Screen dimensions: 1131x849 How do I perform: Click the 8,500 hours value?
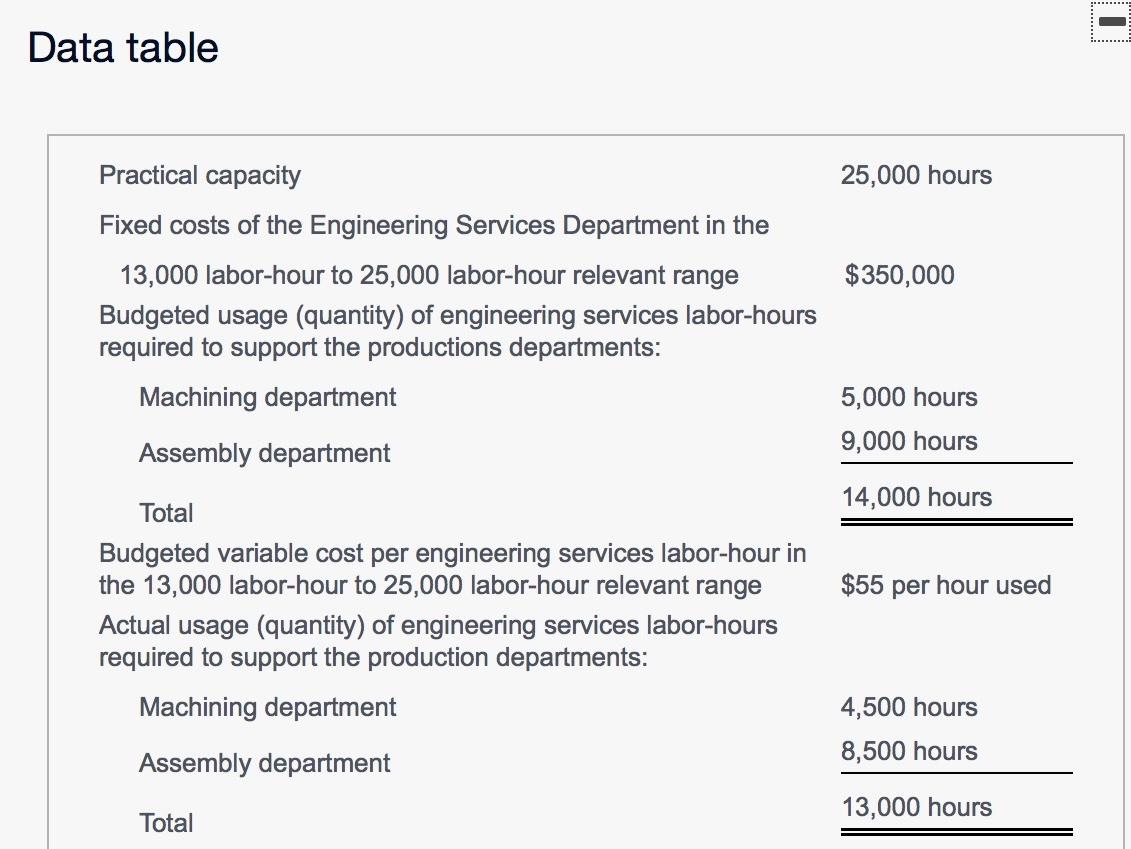click(910, 751)
